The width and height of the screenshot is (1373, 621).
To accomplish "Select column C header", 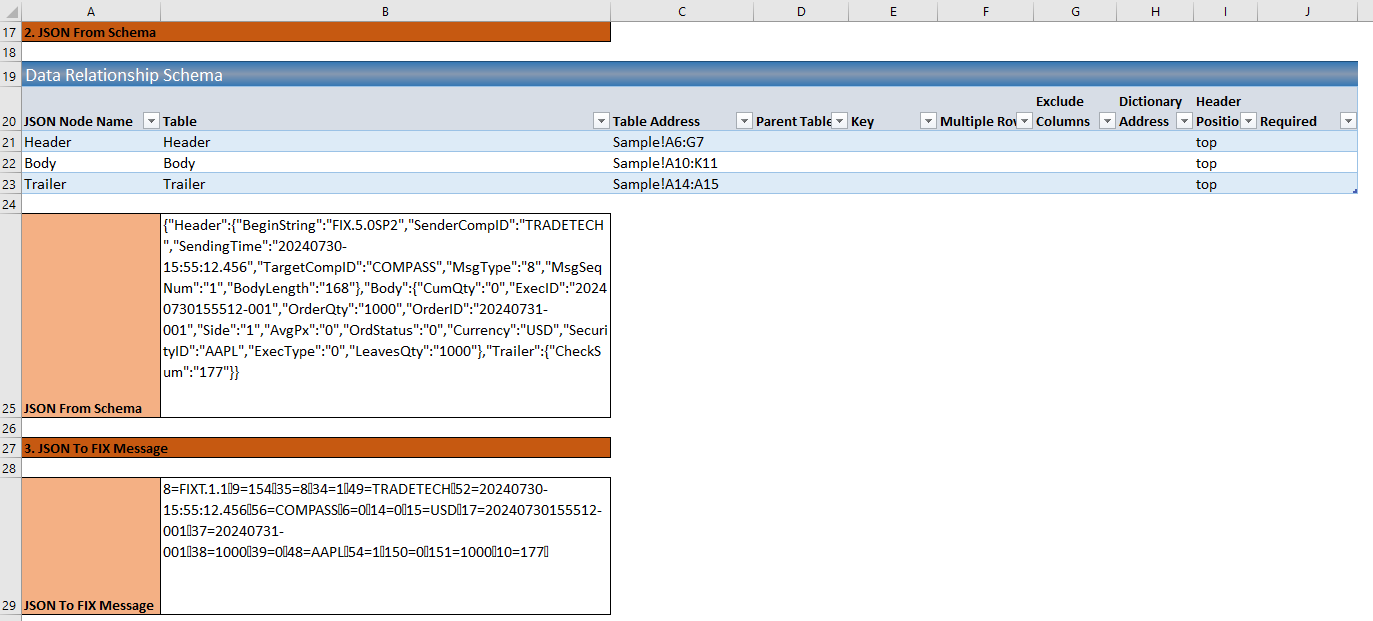I will pyautogui.click(x=681, y=11).
